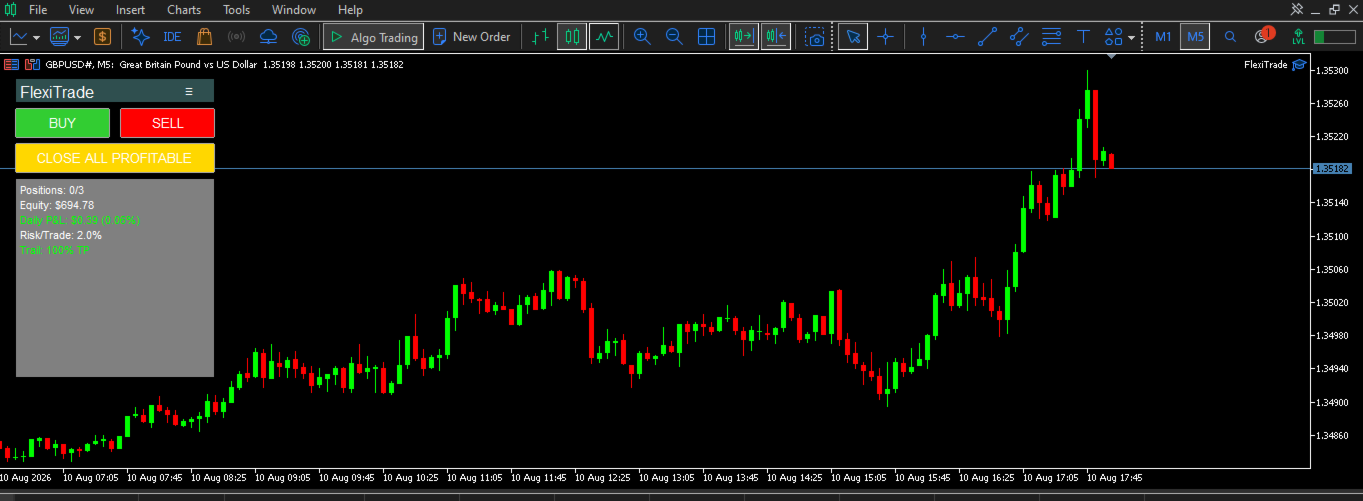The width and height of the screenshot is (1363, 501).
Task: Switch chart to bar chart
Action: (540, 37)
